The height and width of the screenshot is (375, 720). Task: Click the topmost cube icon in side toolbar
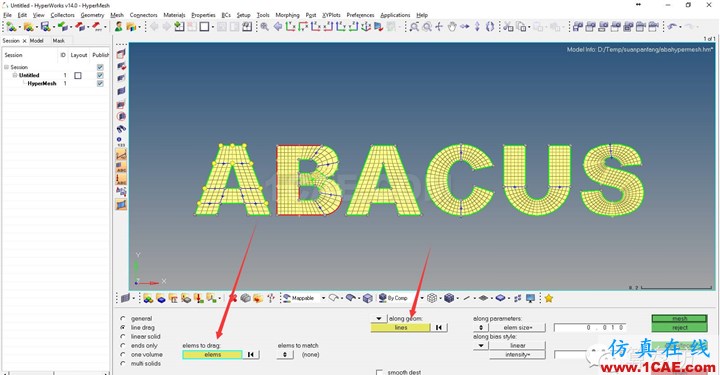pos(121,54)
